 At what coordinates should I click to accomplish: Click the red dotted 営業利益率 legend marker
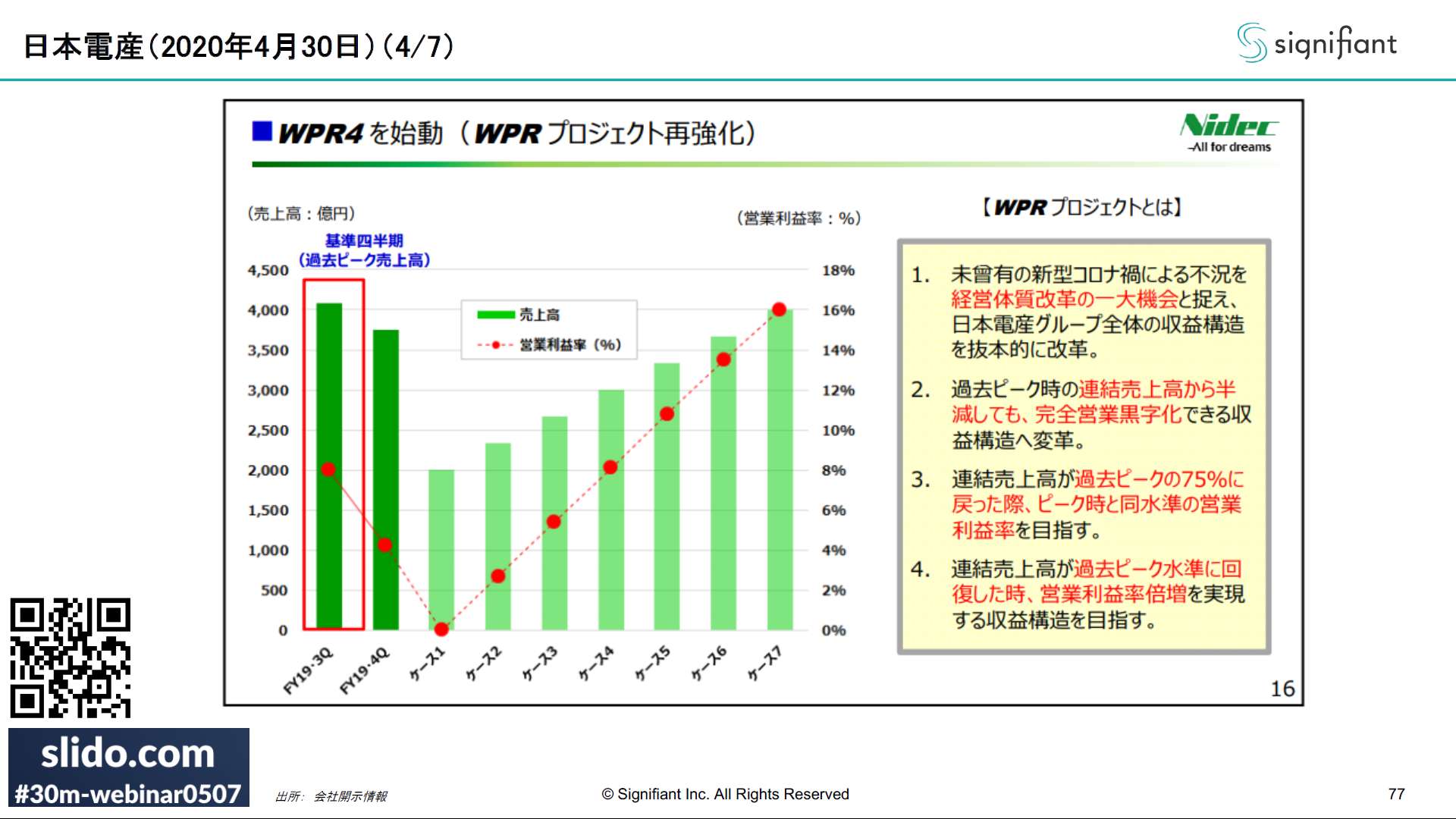[x=496, y=345]
